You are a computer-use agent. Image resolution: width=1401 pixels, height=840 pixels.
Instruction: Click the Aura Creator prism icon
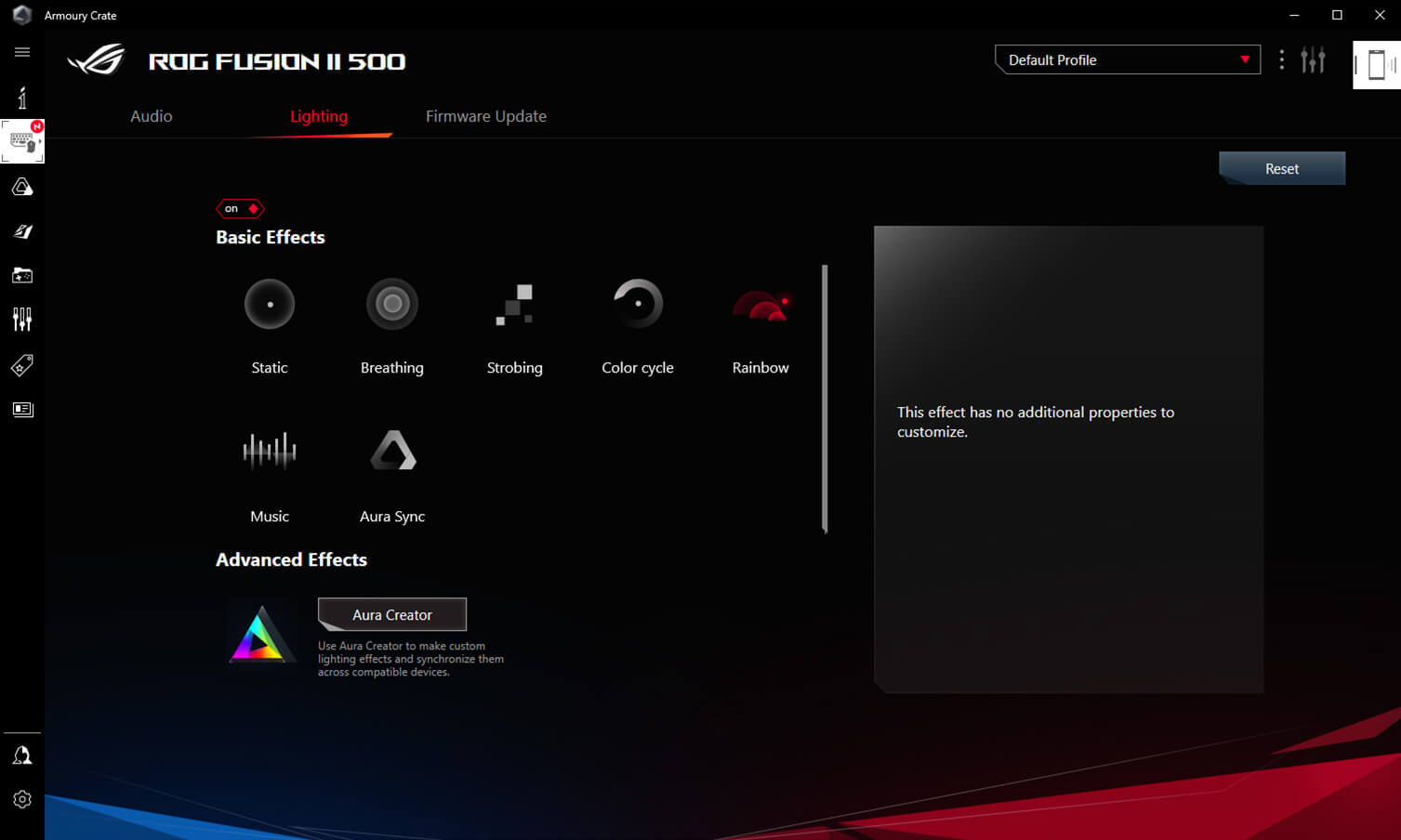coord(261,635)
